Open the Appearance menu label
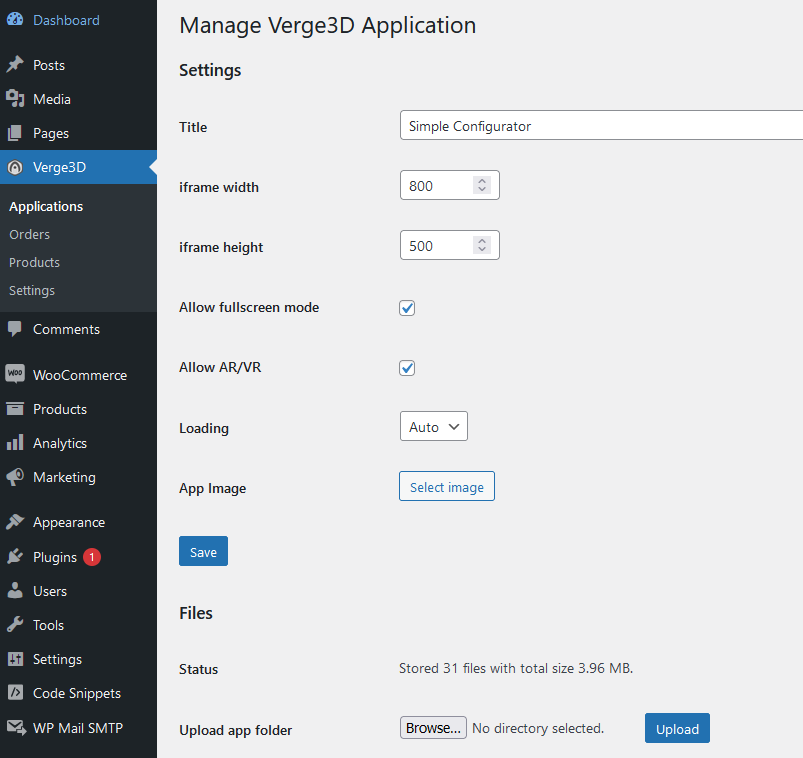 [x=69, y=522]
